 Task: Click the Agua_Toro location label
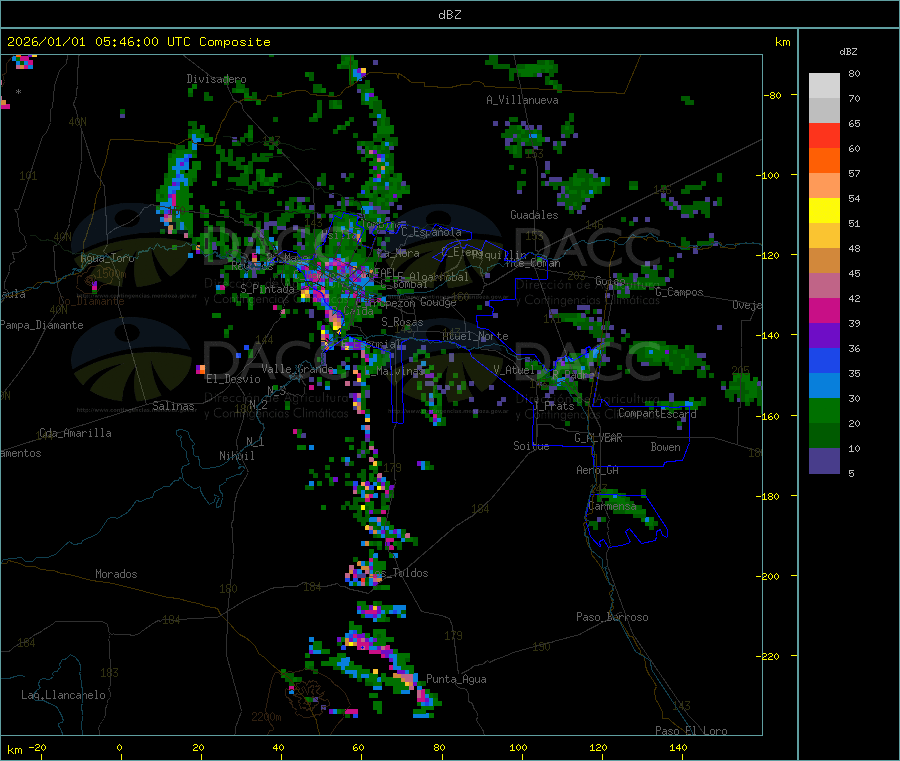[107, 258]
